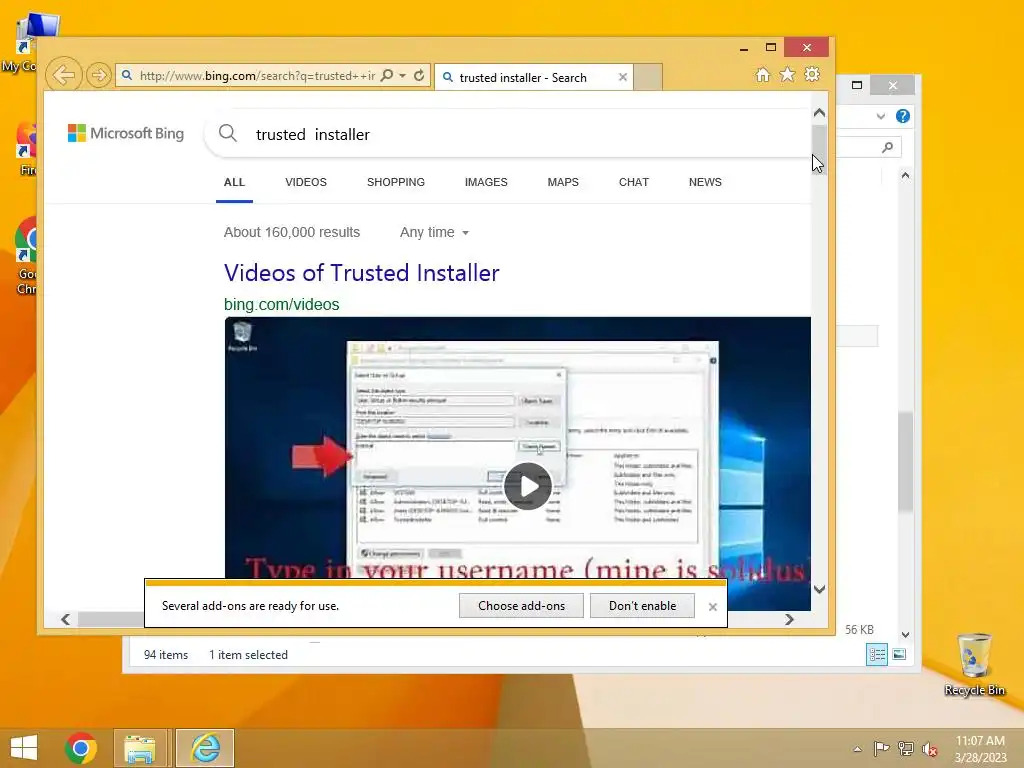The width and height of the screenshot is (1024, 768).
Task: Click File Explorer scroll down arrow
Action: tap(905, 634)
